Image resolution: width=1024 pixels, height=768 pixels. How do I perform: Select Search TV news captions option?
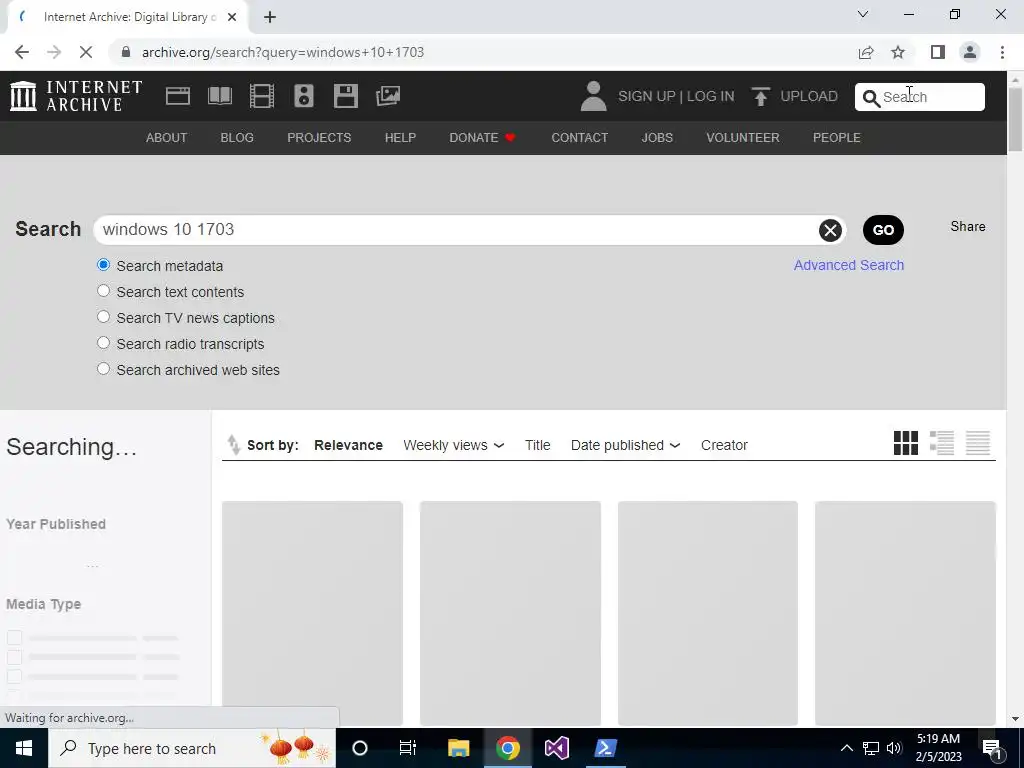pyautogui.click(x=103, y=317)
